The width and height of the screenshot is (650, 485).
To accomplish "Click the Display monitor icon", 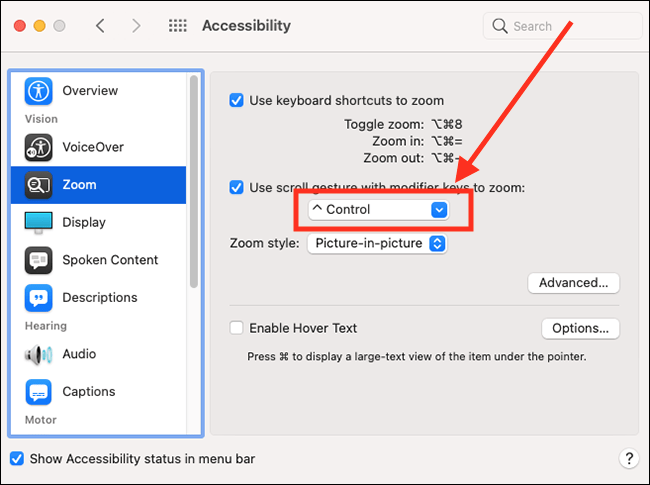I will point(39,222).
